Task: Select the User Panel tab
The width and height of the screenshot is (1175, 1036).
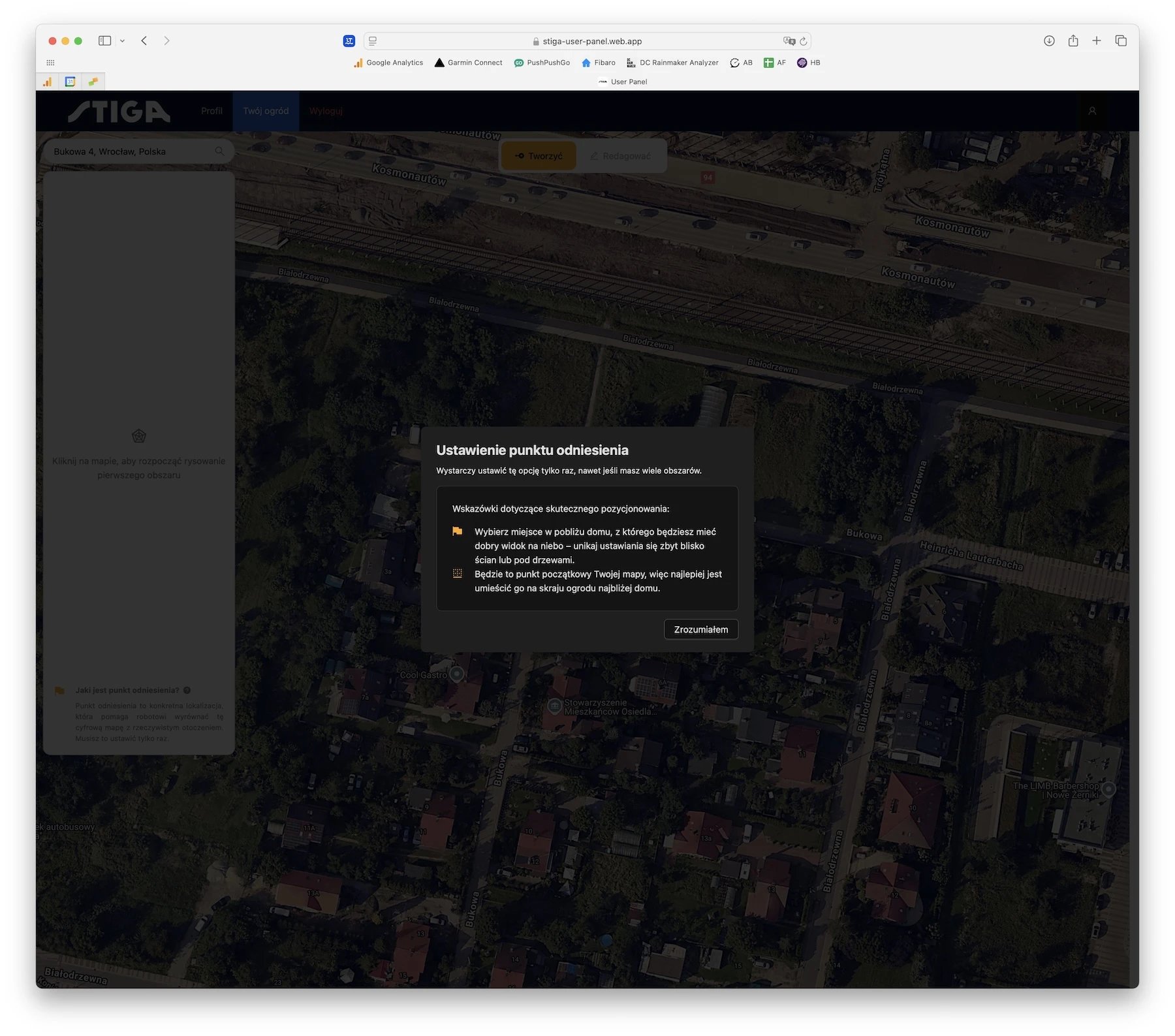Action: (x=623, y=82)
